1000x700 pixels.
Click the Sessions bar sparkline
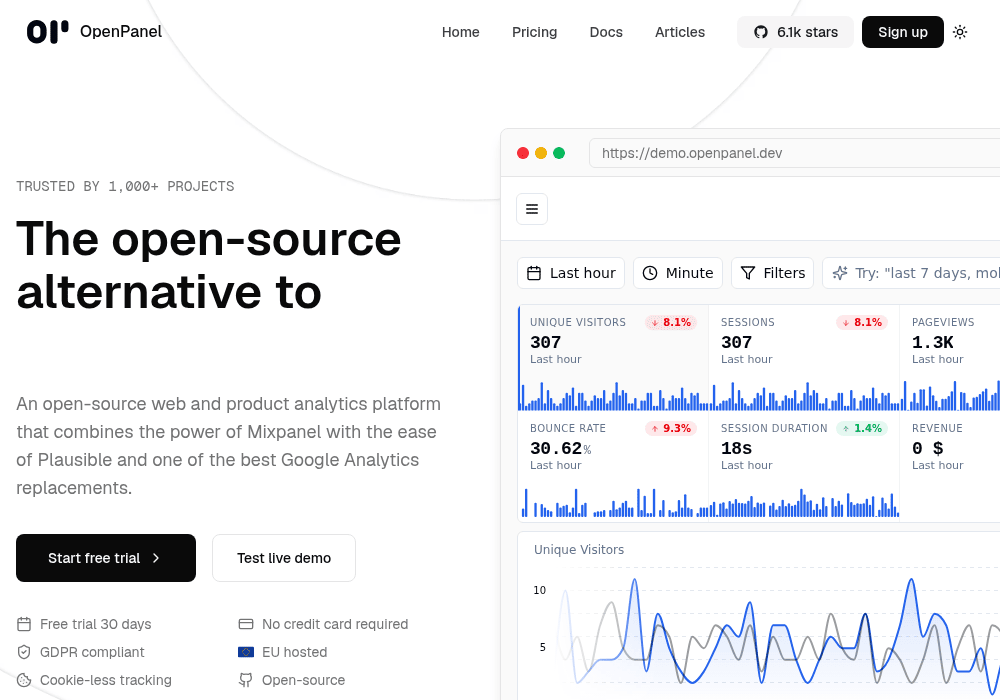(805, 396)
